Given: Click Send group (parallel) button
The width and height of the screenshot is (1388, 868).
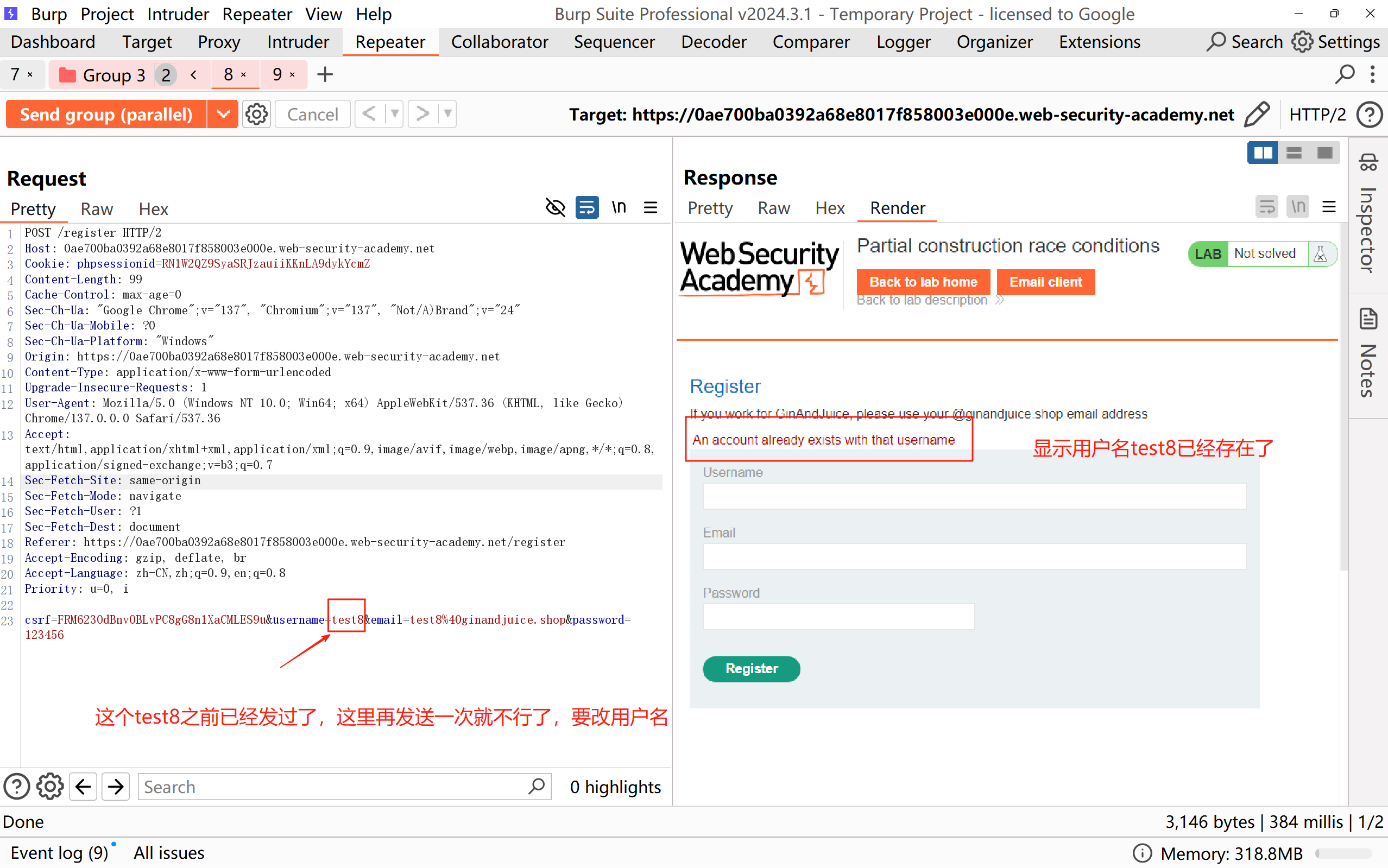Looking at the screenshot, I should [x=106, y=114].
